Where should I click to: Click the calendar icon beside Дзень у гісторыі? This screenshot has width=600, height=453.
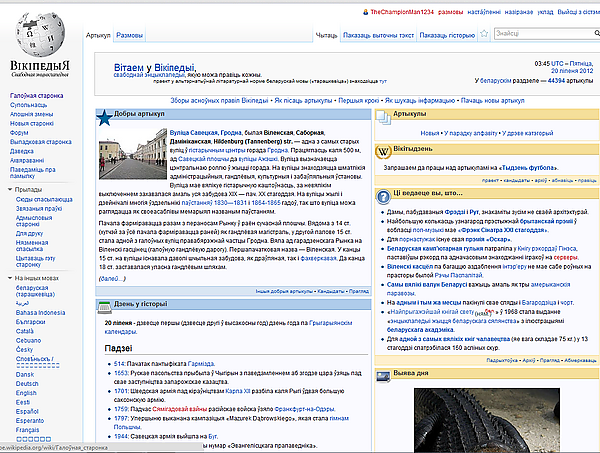pos(104,306)
